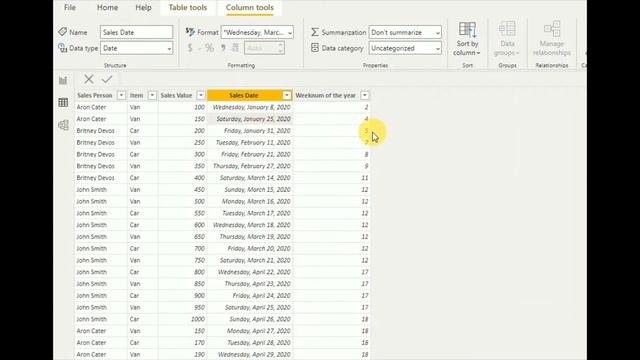Click Manage relationships icon
Screen dimensions: 640x360
[x=552, y=29]
